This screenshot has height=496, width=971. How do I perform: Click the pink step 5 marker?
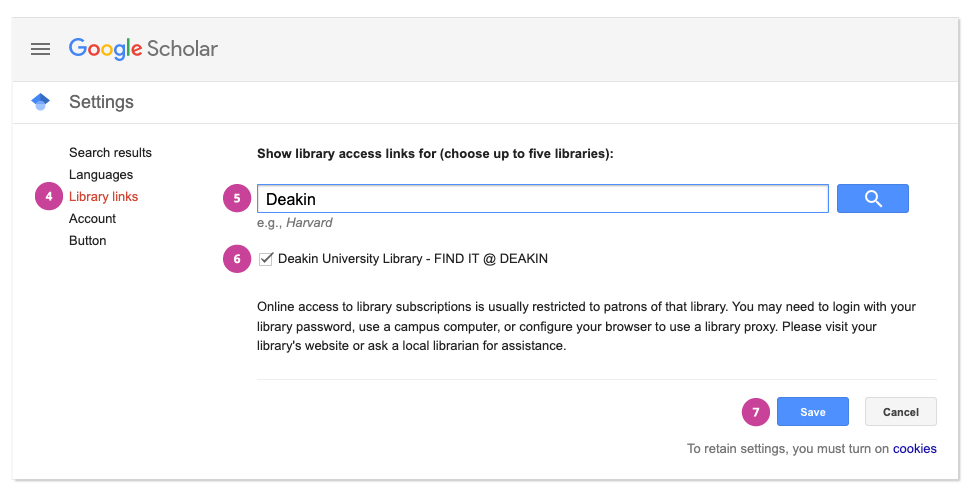pyautogui.click(x=237, y=199)
